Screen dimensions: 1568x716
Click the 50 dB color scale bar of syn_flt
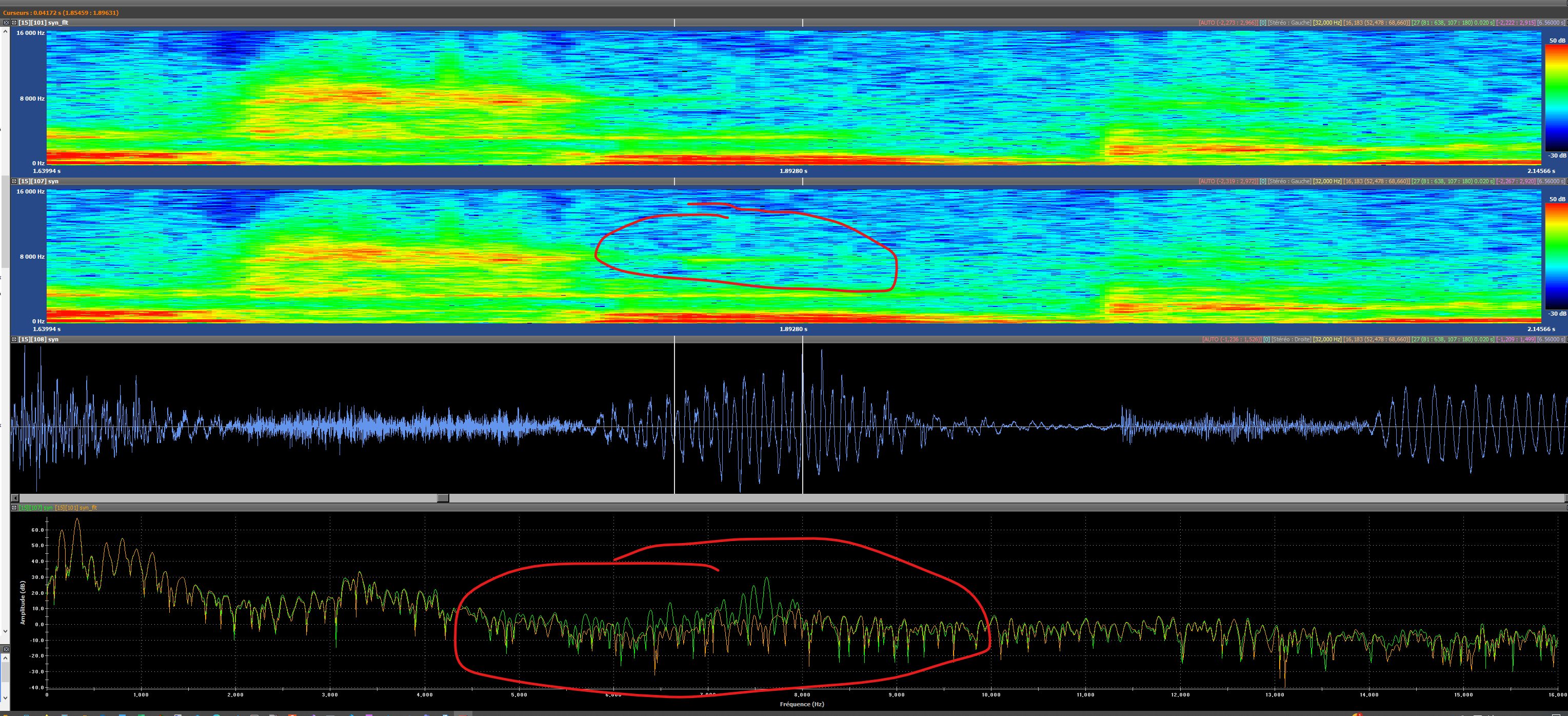[1557, 98]
